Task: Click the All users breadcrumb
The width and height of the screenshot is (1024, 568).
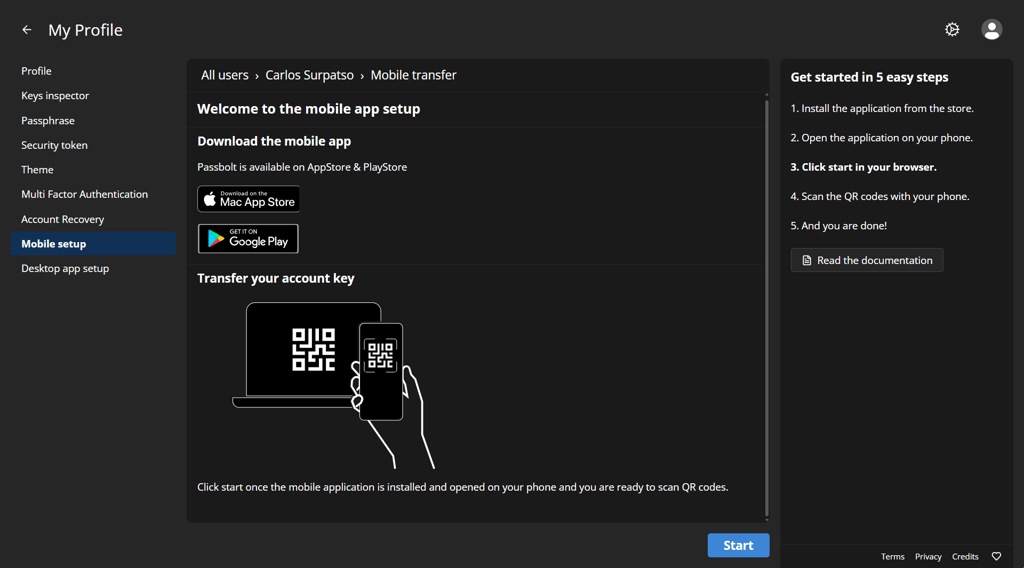Action: pyautogui.click(x=225, y=75)
